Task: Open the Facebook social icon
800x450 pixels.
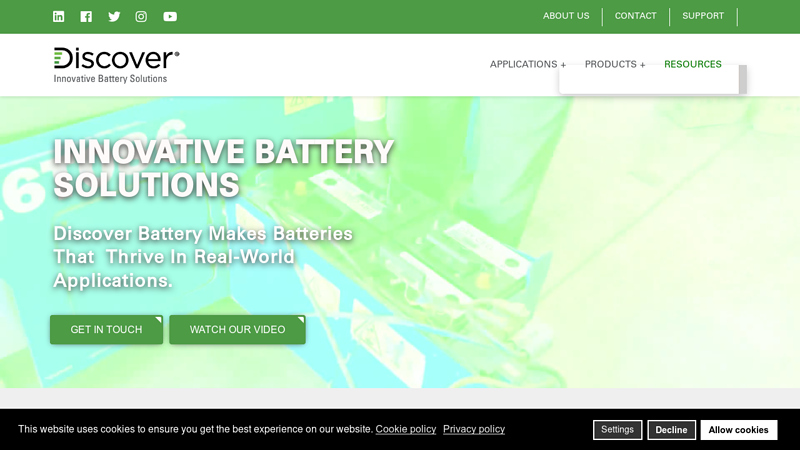Action: tap(86, 16)
